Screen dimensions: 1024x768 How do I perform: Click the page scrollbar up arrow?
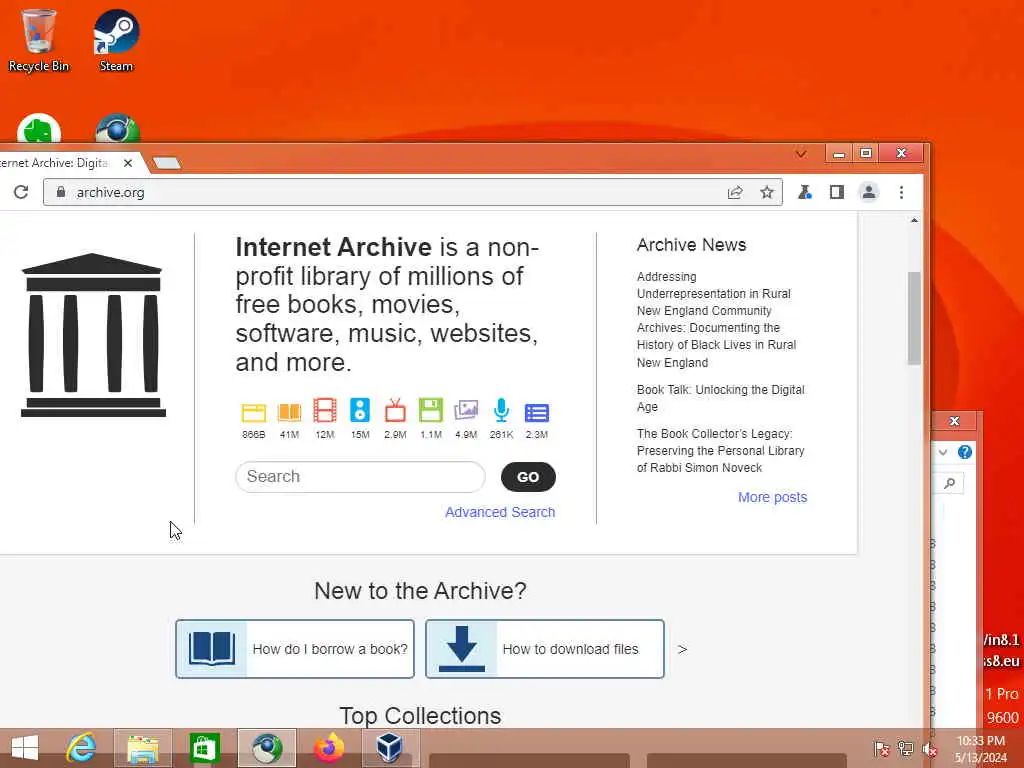coord(914,221)
